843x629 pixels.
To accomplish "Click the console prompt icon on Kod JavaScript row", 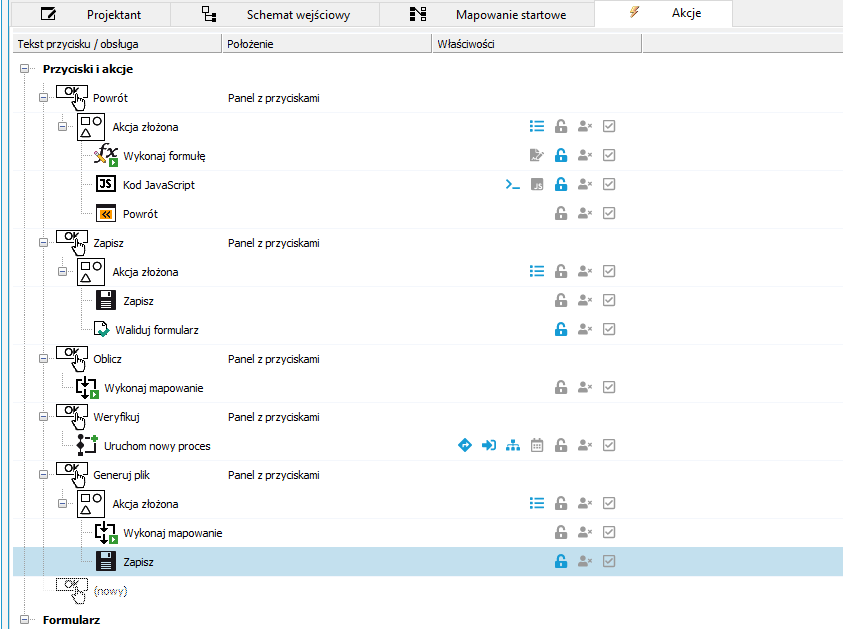I will click(512, 184).
